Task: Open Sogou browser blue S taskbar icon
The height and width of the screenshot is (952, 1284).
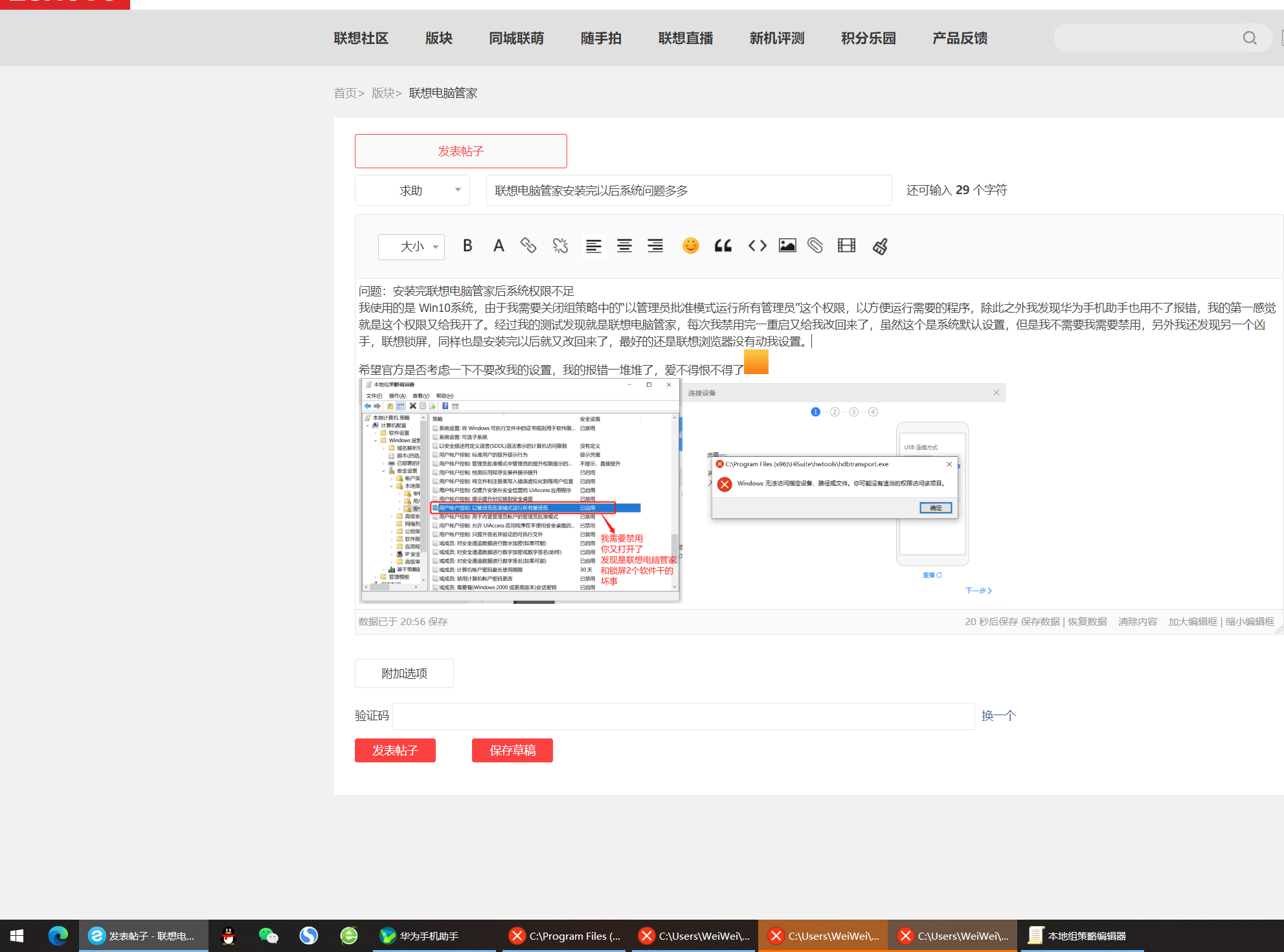Action: (x=309, y=936)
